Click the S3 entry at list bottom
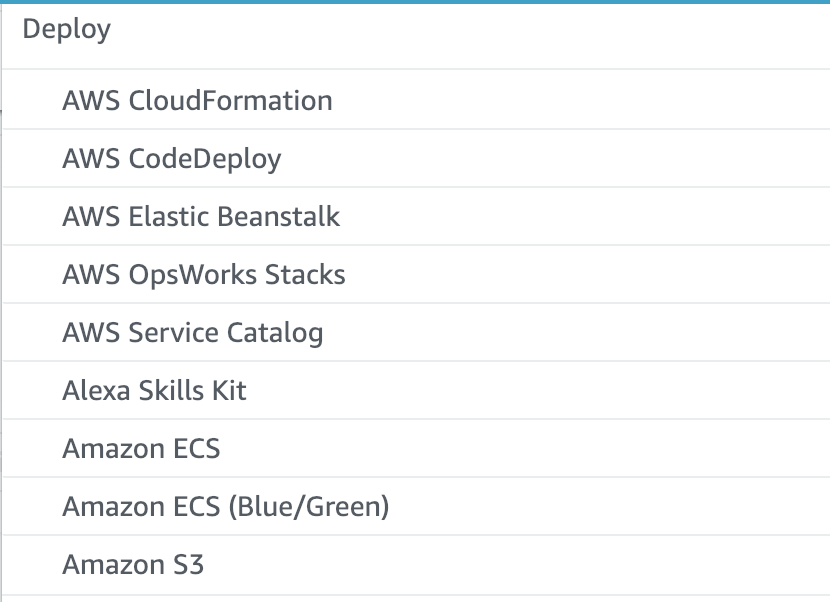This screenshot has width=830, height=602. pos(133,564)
